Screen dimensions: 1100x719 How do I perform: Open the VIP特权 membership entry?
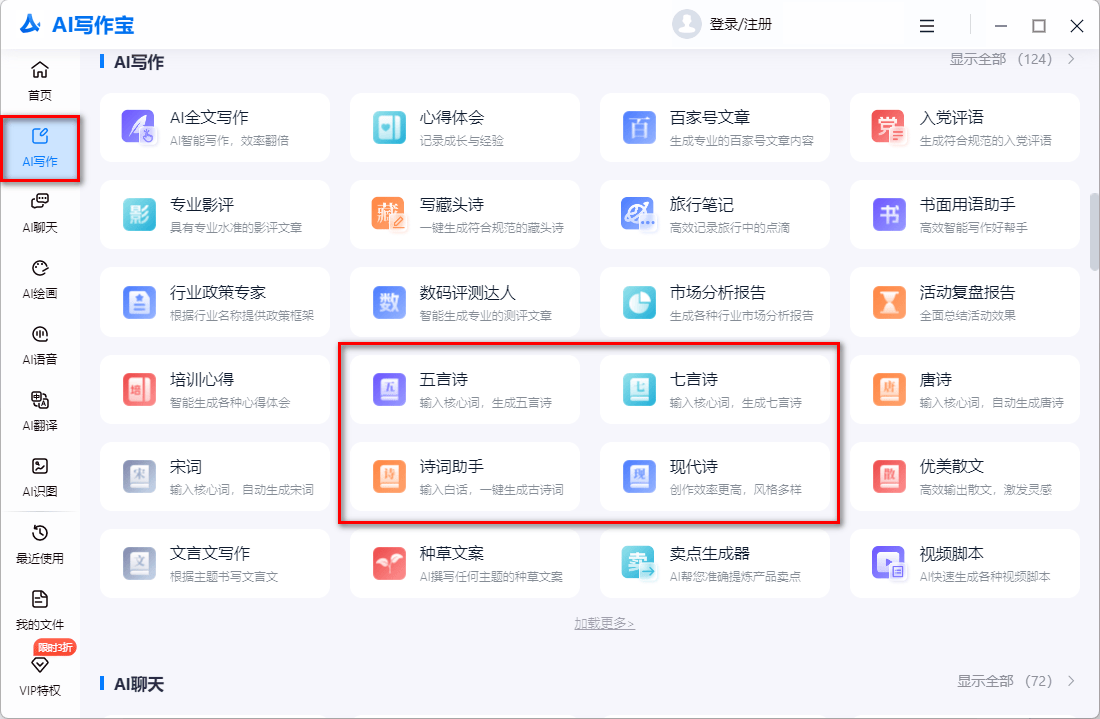tap(40, 675)
